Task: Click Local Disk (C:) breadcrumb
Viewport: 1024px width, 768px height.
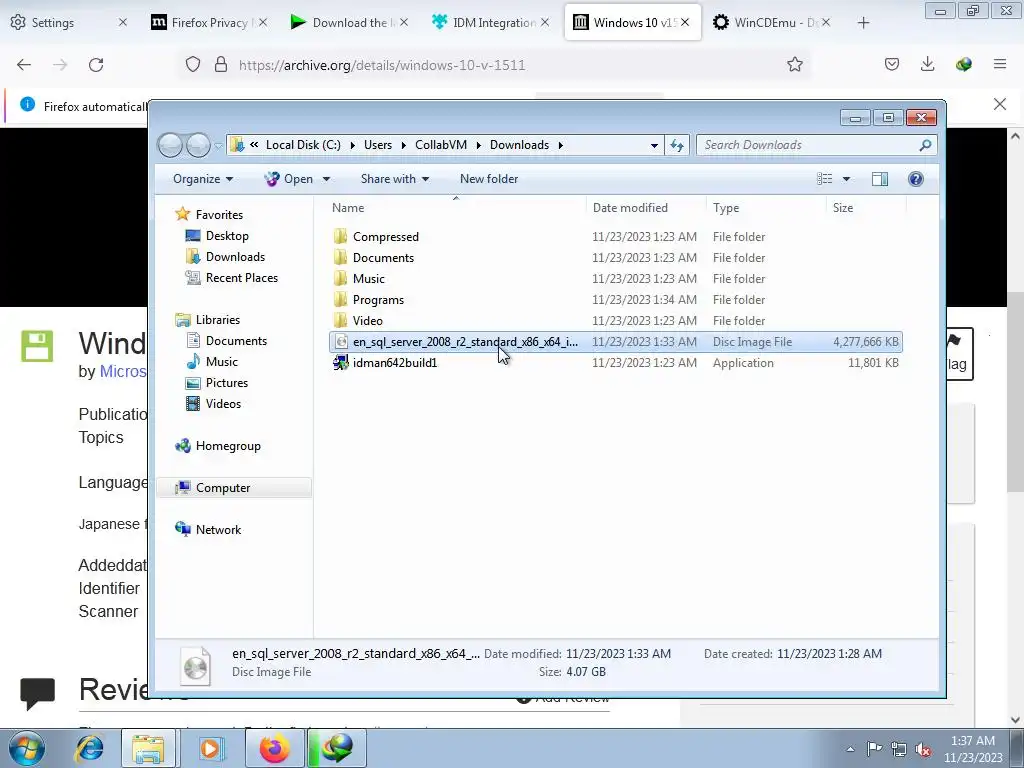Action: pos(303,145)
